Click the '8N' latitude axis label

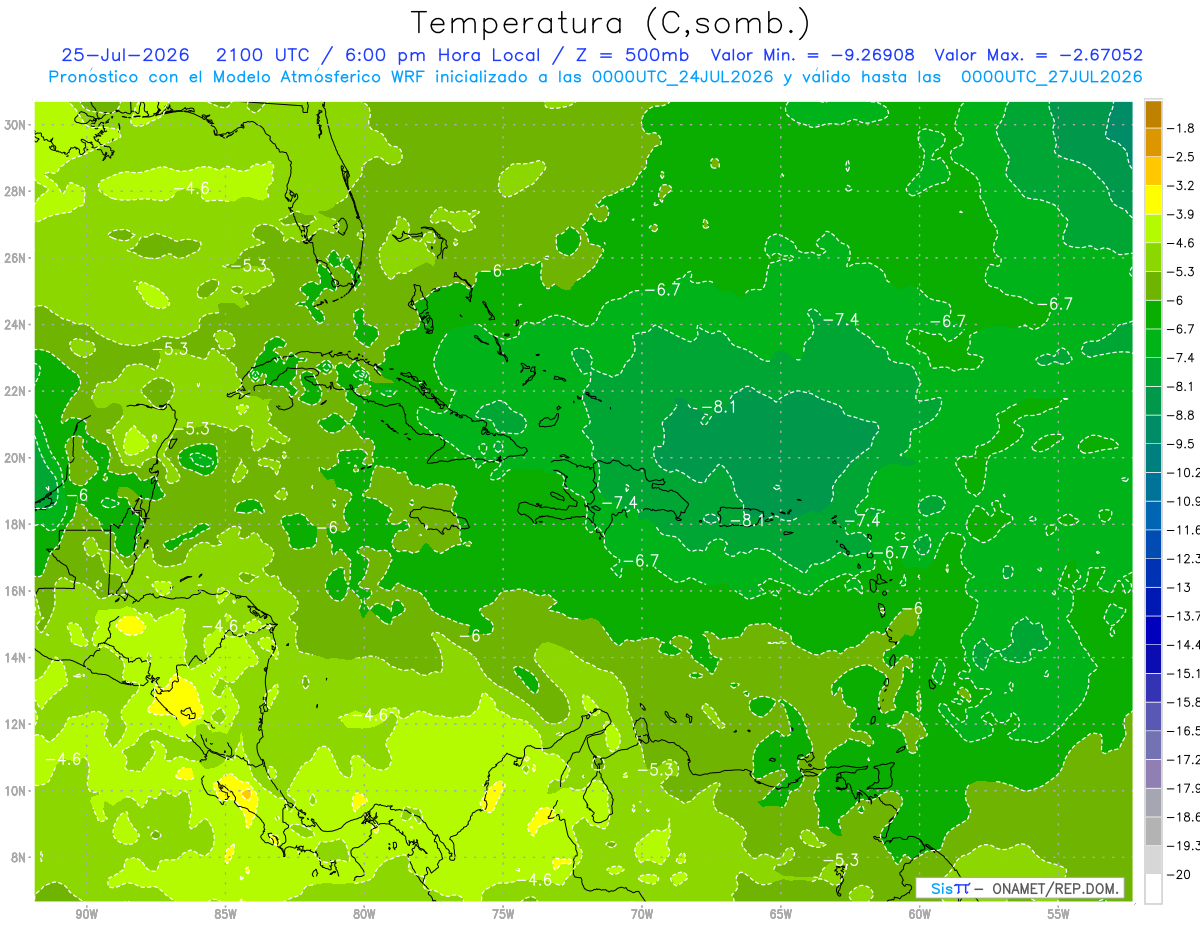(x=20, y=857)
